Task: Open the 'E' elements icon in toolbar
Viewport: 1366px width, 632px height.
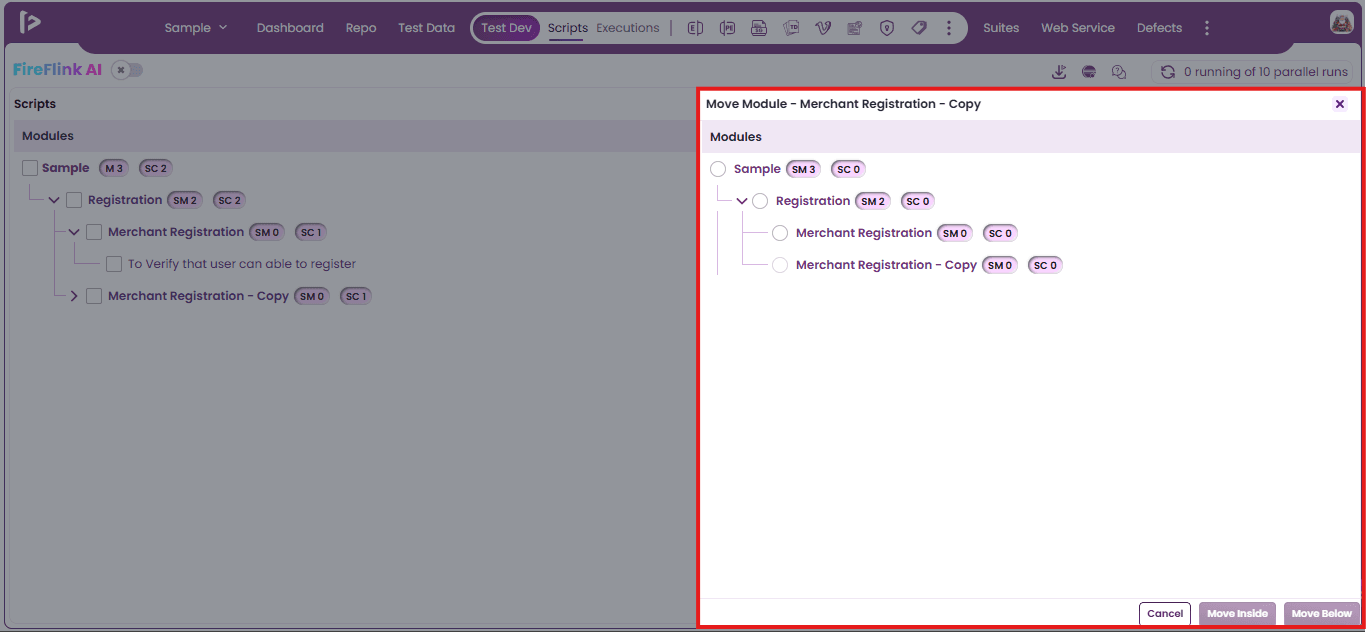Action: 696,28
